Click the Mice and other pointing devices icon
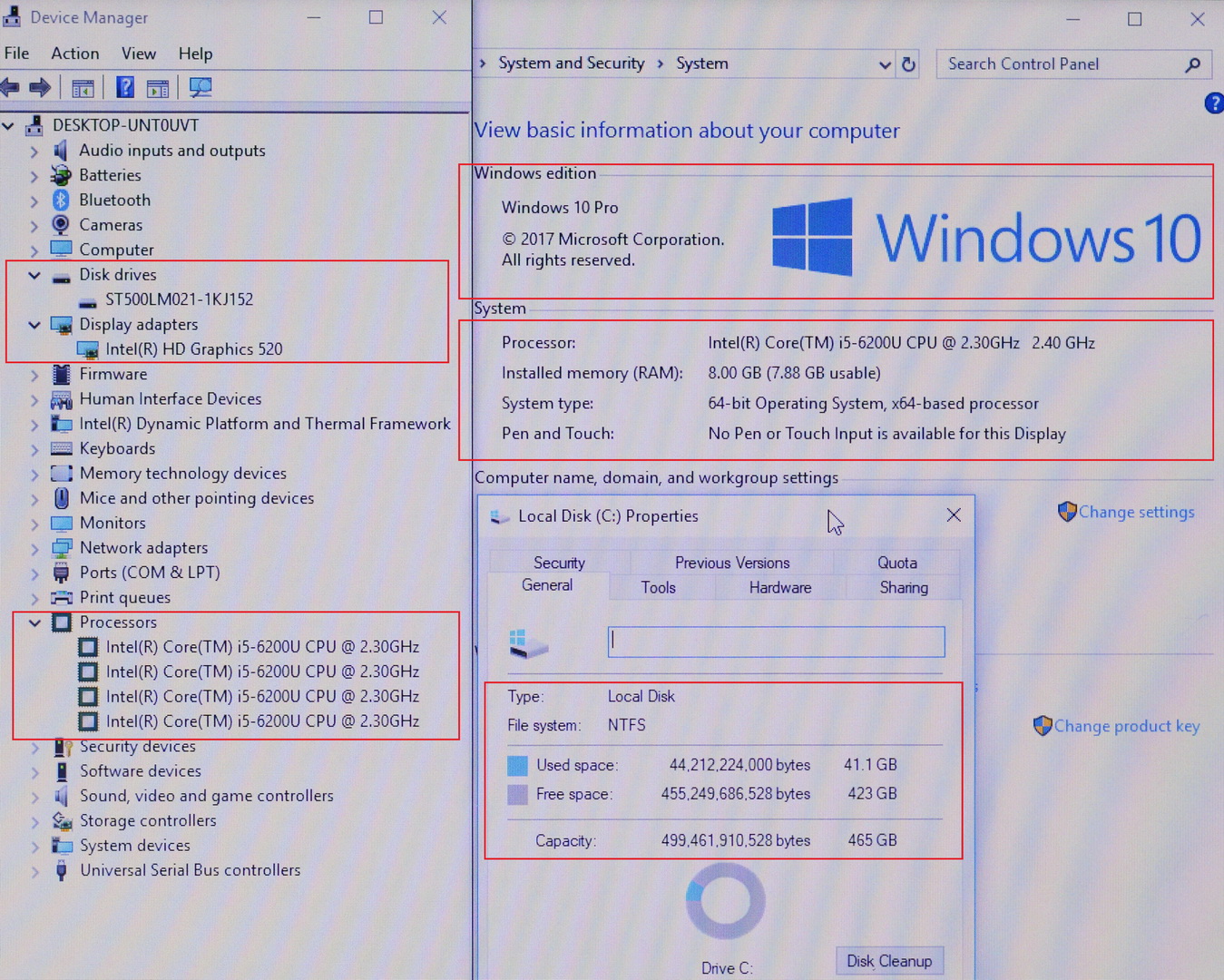This screenshot has height=980, width=1224. tap(62, 498)
